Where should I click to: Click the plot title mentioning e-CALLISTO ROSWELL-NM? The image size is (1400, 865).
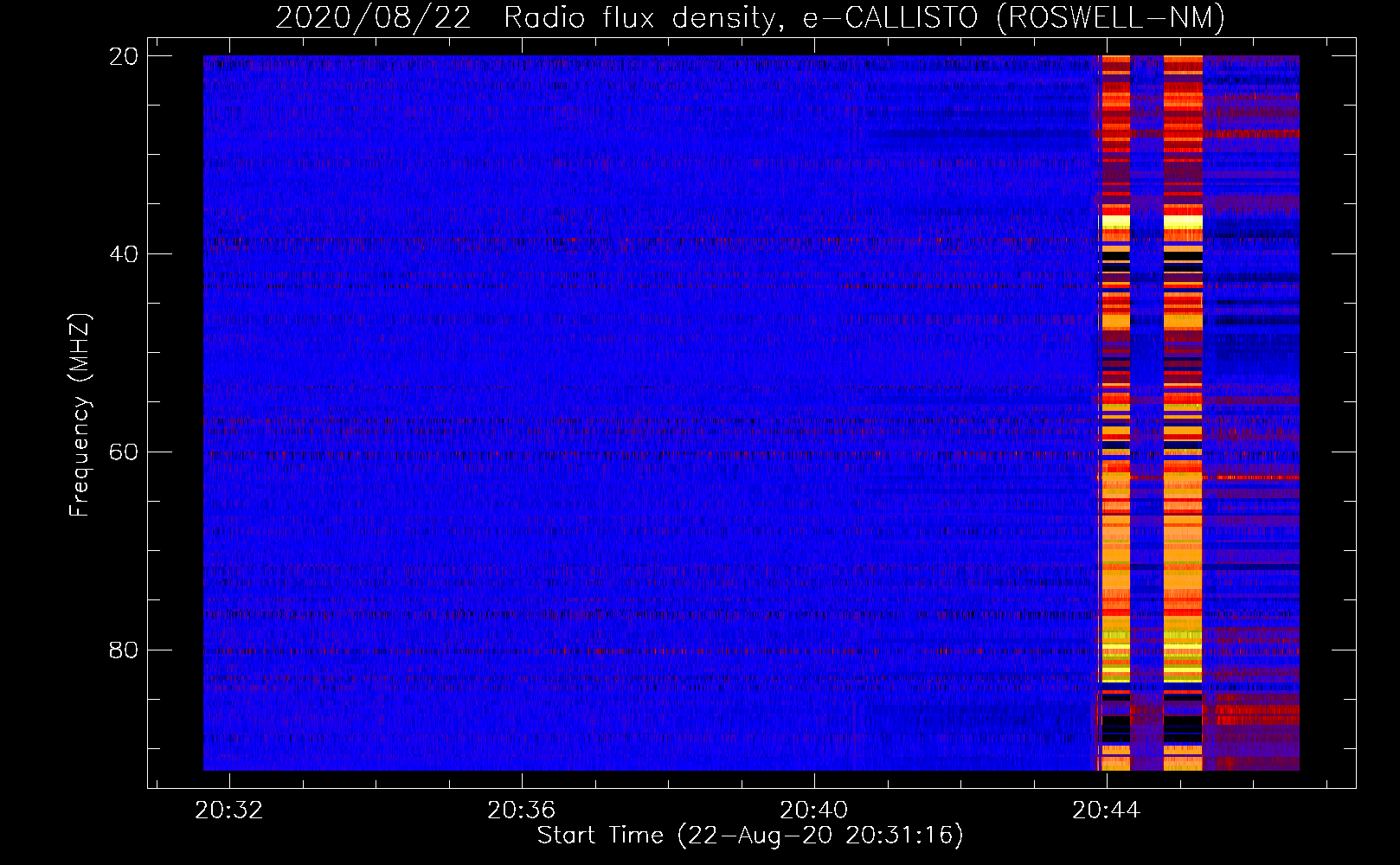click(x=750, y=17)
